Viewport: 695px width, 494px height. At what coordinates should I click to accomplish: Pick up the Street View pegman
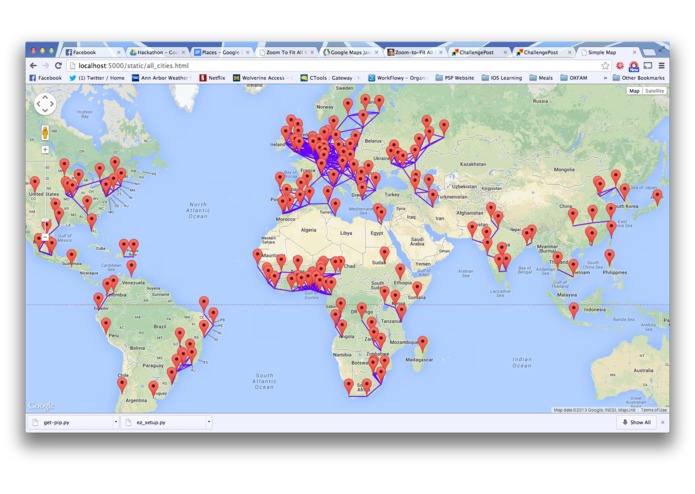click(45, 132)
